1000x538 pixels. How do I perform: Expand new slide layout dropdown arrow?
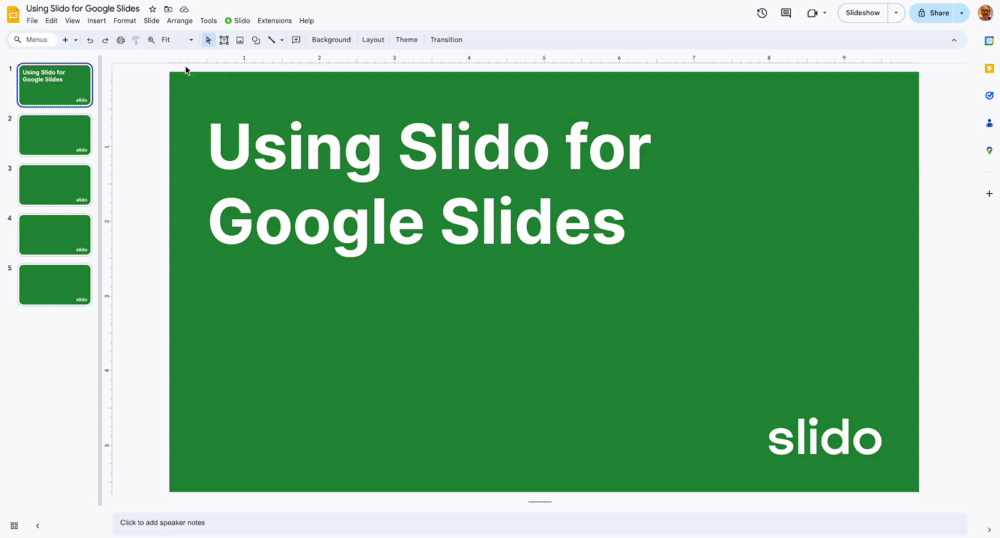(75, 40)
